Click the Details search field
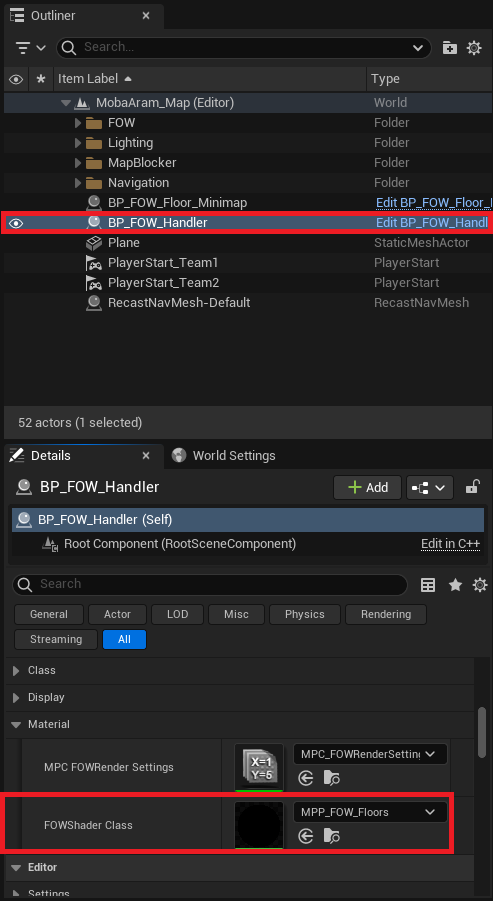 tap(210, 584)
